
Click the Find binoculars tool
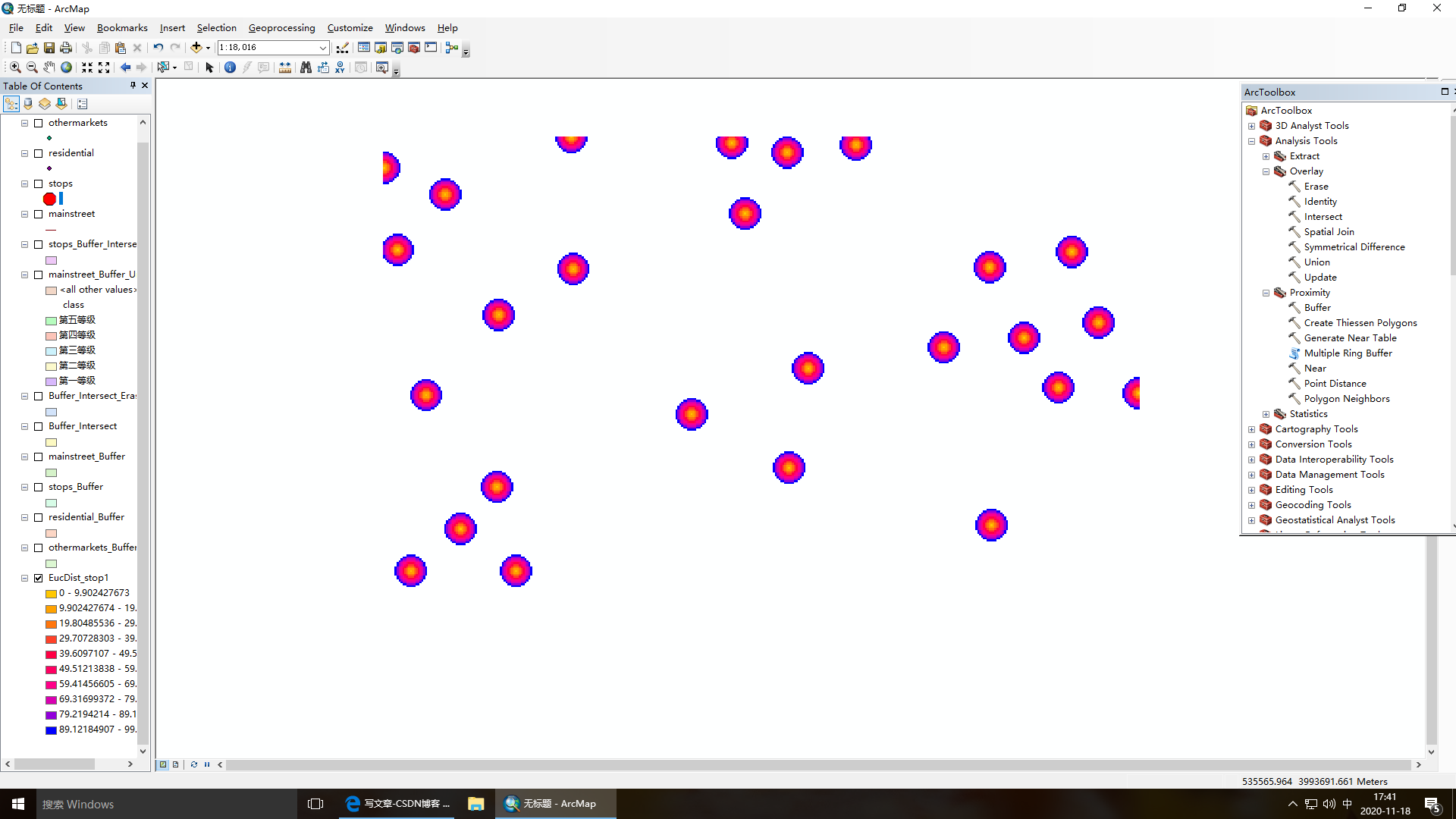click(306, 67)
